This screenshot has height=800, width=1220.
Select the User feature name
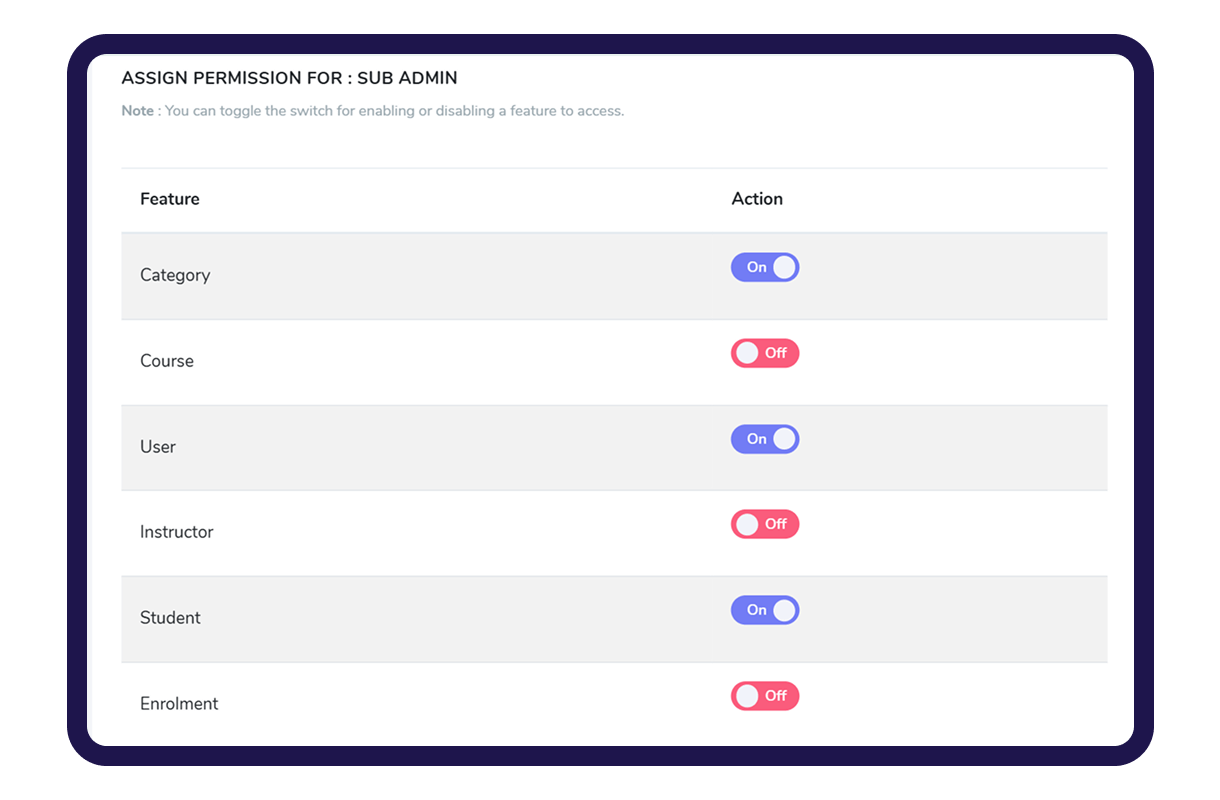[x=158, y=447]
